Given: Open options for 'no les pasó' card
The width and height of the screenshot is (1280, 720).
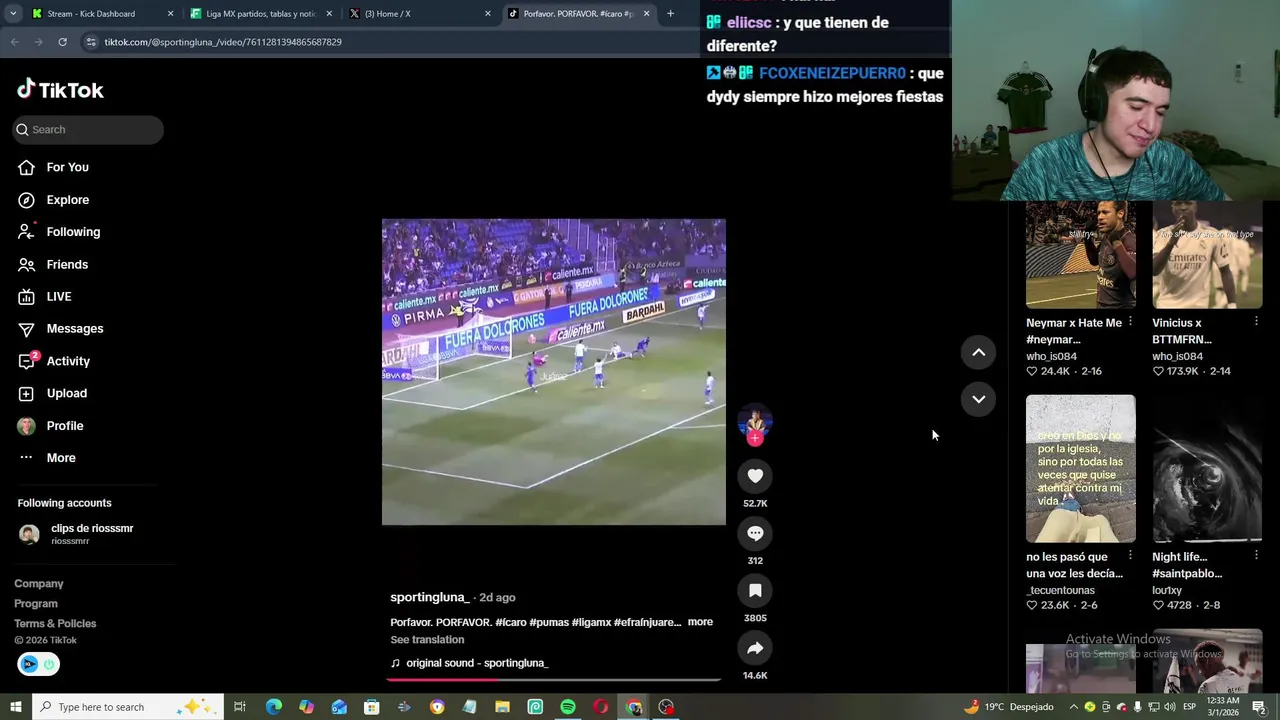Looking at the screenshot, I should pos(1130,556).
